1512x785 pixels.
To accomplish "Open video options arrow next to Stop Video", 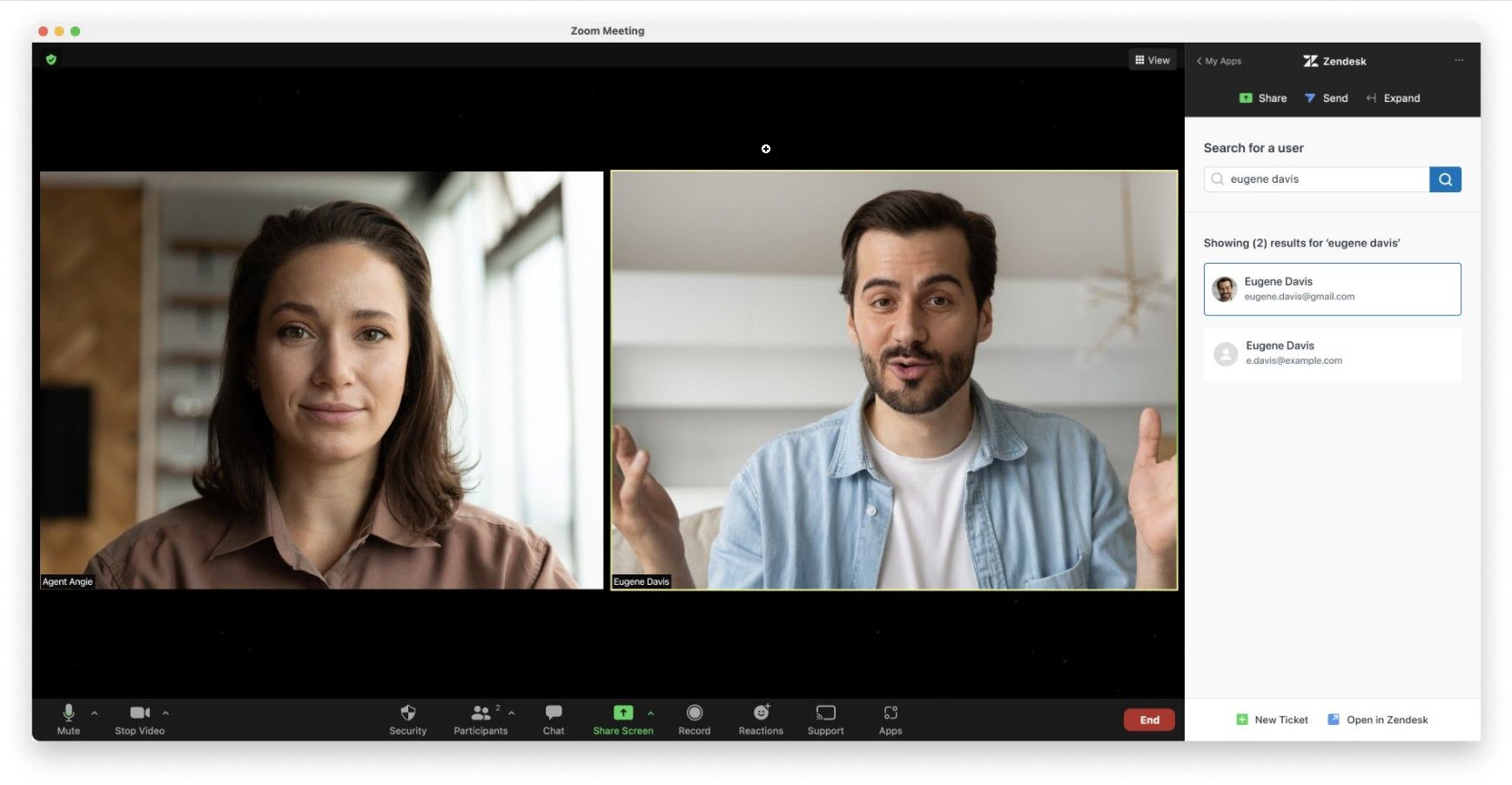I will [x=165, y=713].
